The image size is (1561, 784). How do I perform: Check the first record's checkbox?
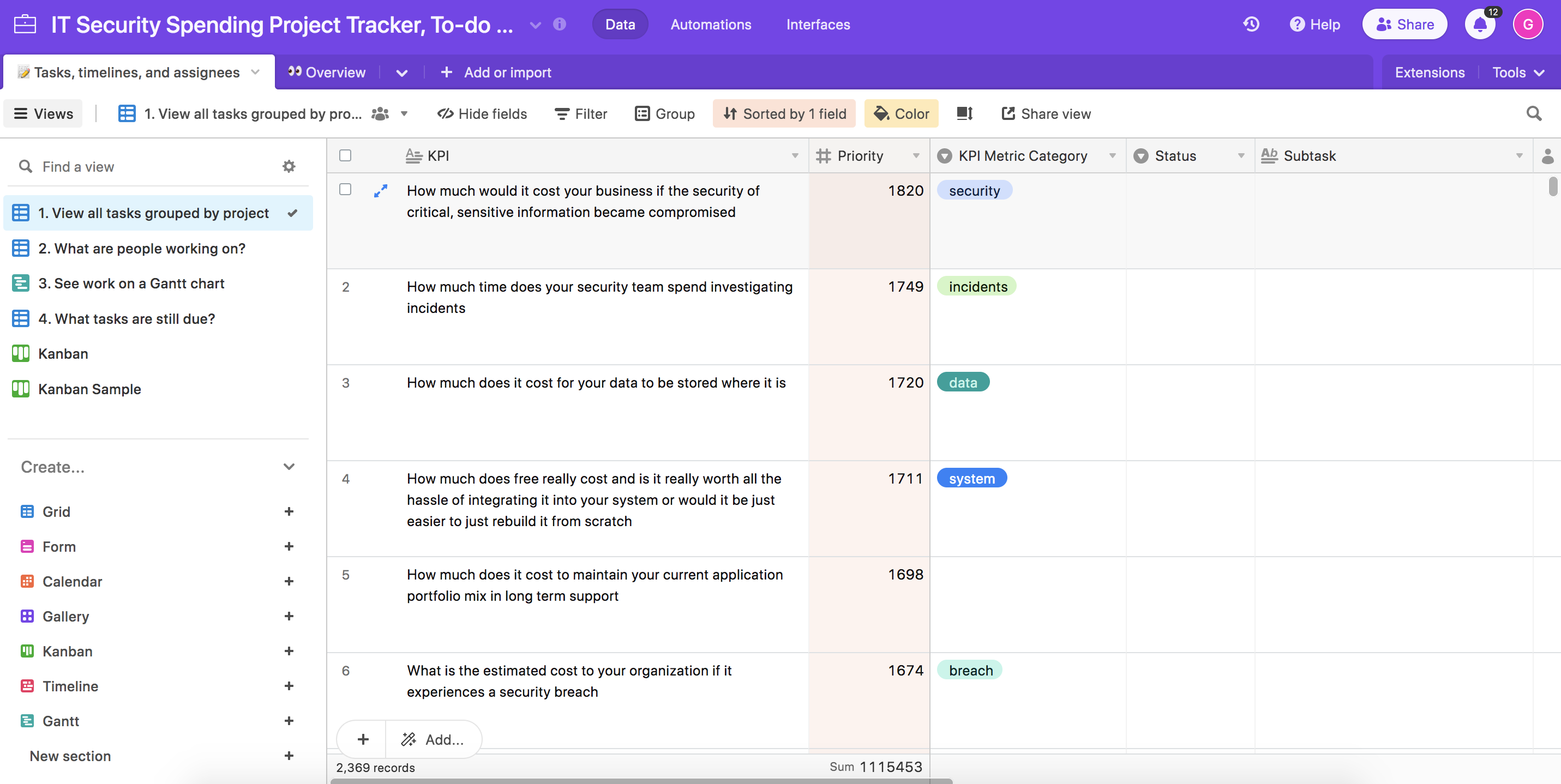[x=345, y=190]
